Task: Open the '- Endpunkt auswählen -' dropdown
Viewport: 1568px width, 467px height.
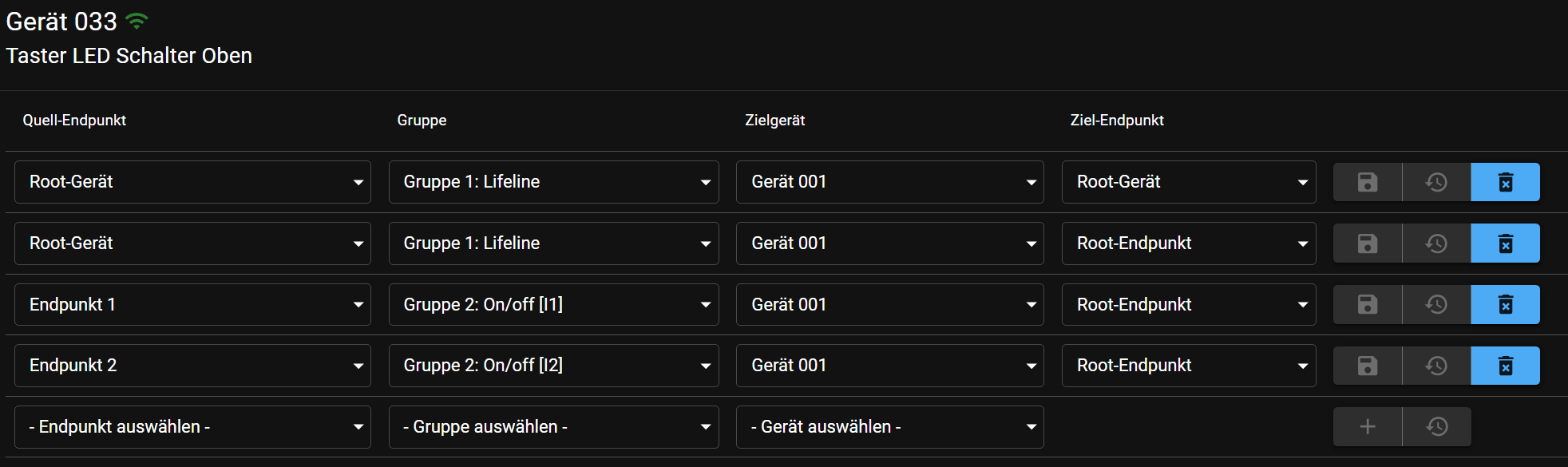Action: tap(192, 427)
